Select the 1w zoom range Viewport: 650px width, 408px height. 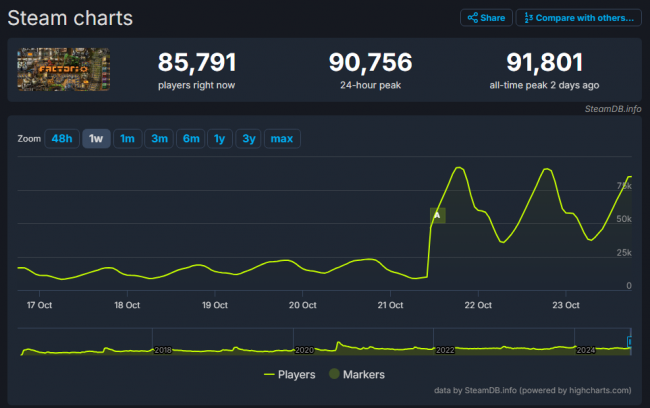pyautogui.click(x=96, y=139)
